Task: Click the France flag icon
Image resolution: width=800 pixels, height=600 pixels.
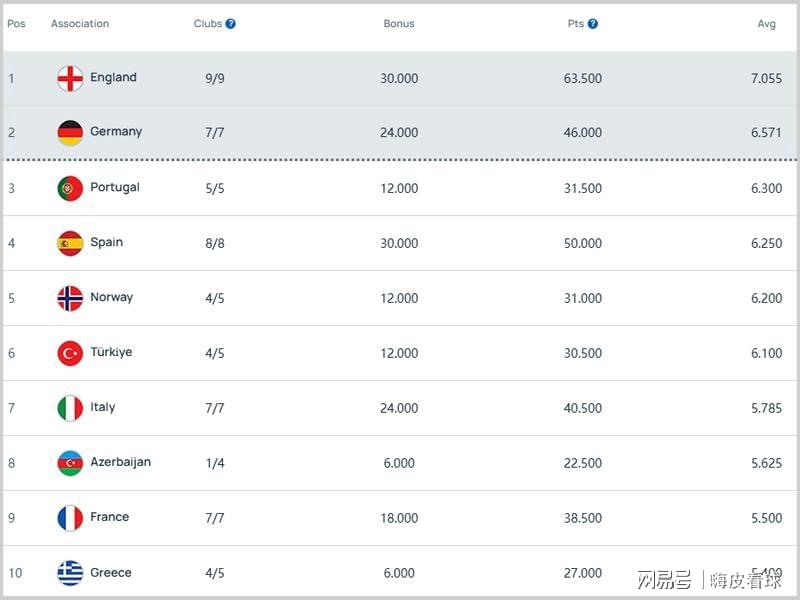Action: [x=70, y=518]
